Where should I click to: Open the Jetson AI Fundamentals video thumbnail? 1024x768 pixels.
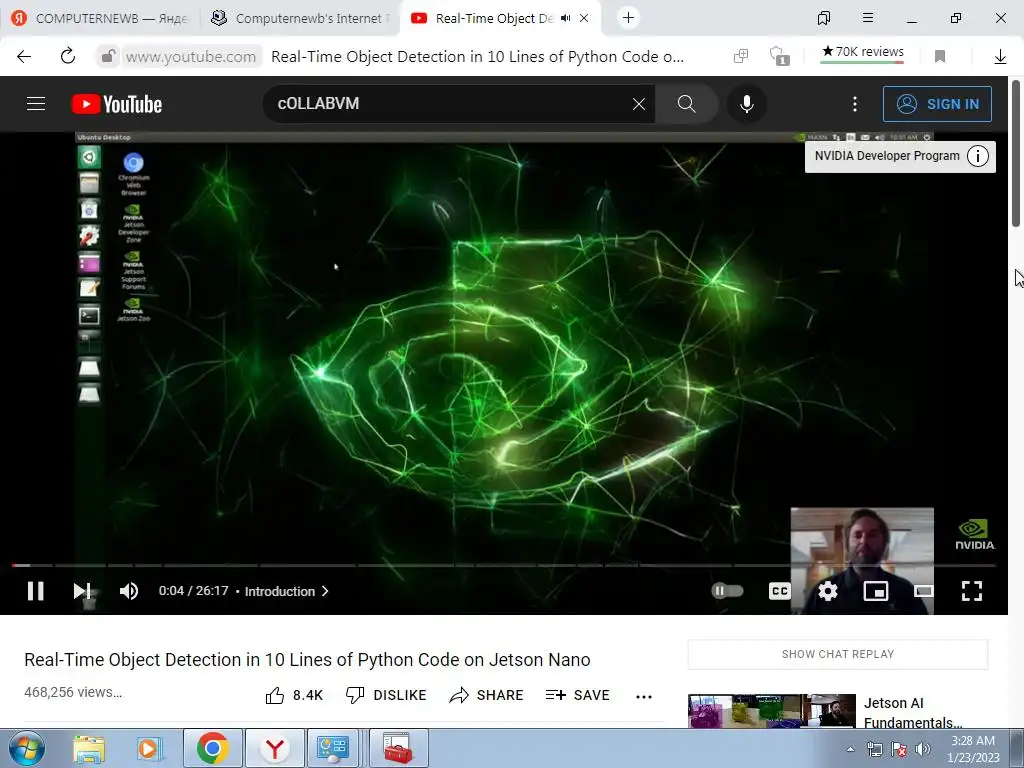tap(771, 711)
